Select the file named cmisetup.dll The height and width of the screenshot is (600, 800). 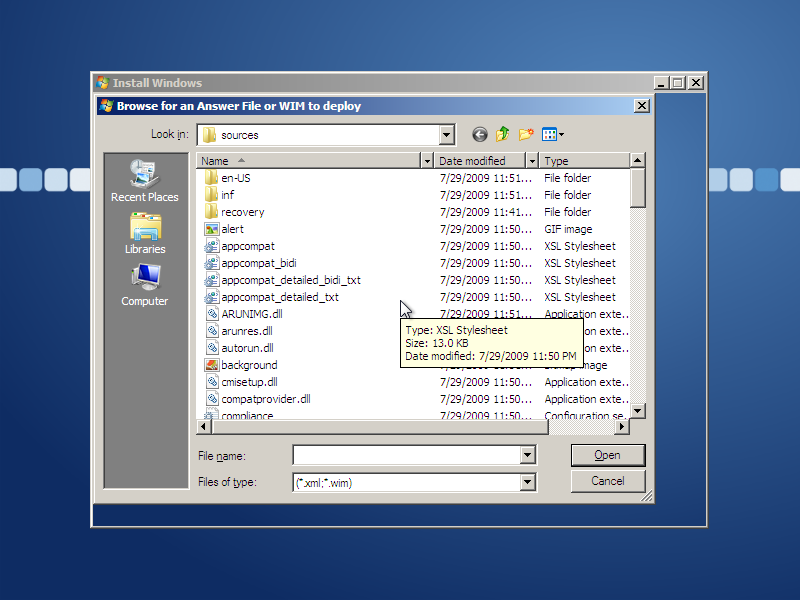tap(249, 382)
